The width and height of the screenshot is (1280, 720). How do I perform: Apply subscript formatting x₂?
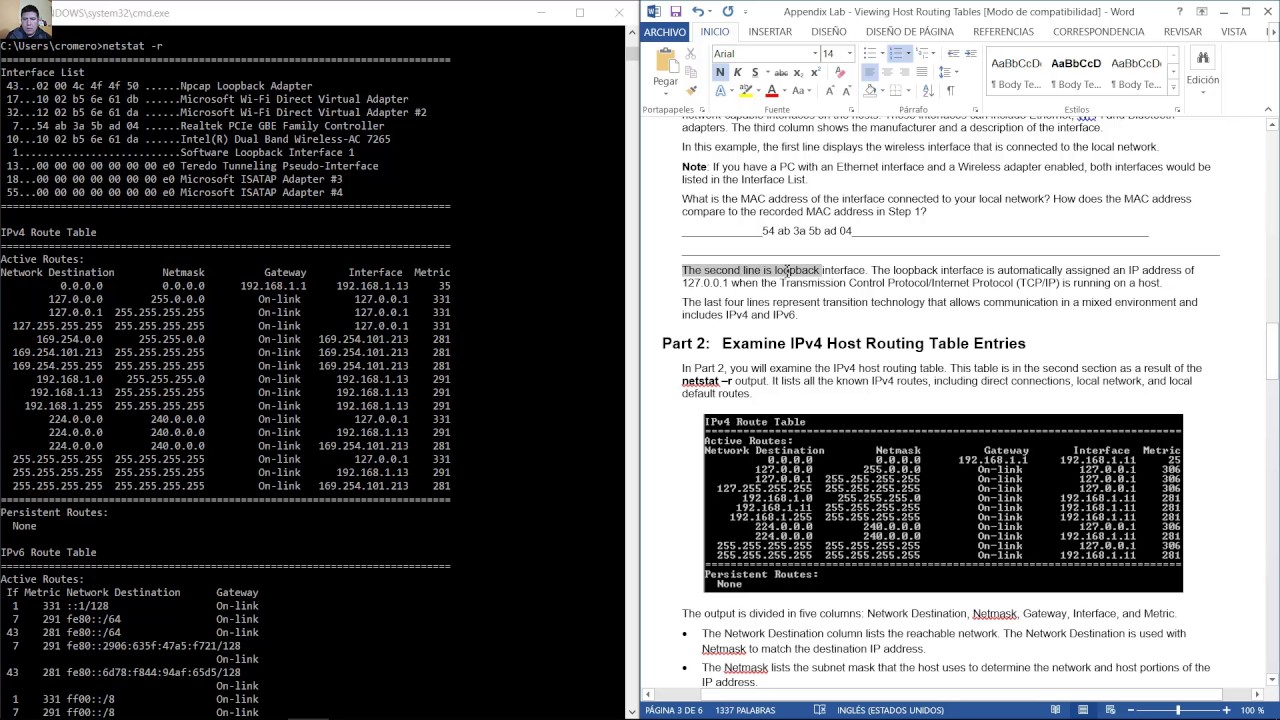(x=799, y=72)
